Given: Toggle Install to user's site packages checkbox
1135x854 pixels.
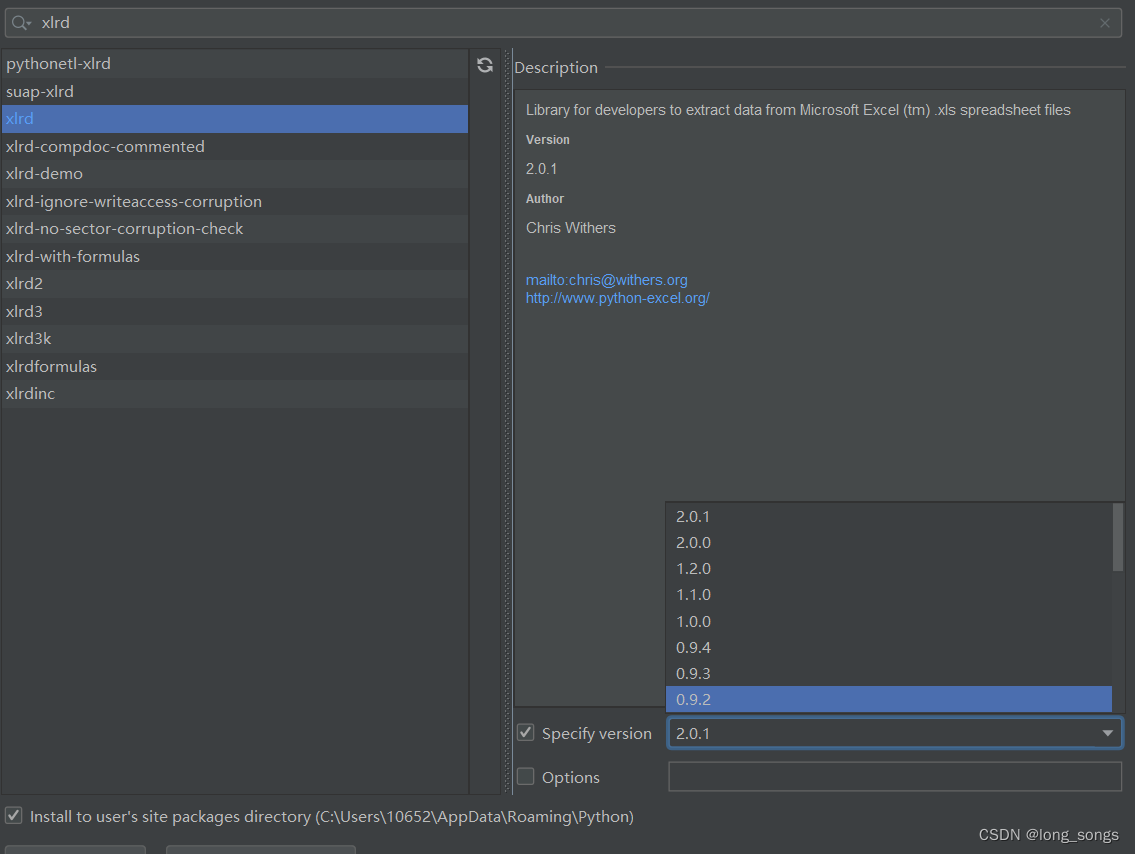Looking at the screenshot, I should (x=14, y=816).
